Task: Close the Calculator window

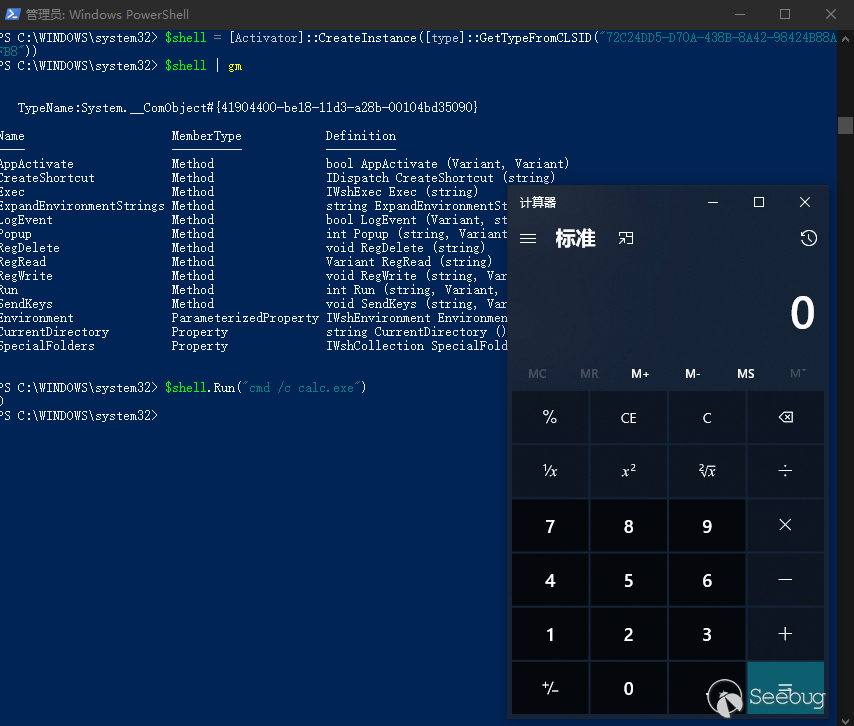Action: pyautogui.click(x=805, y=202)
